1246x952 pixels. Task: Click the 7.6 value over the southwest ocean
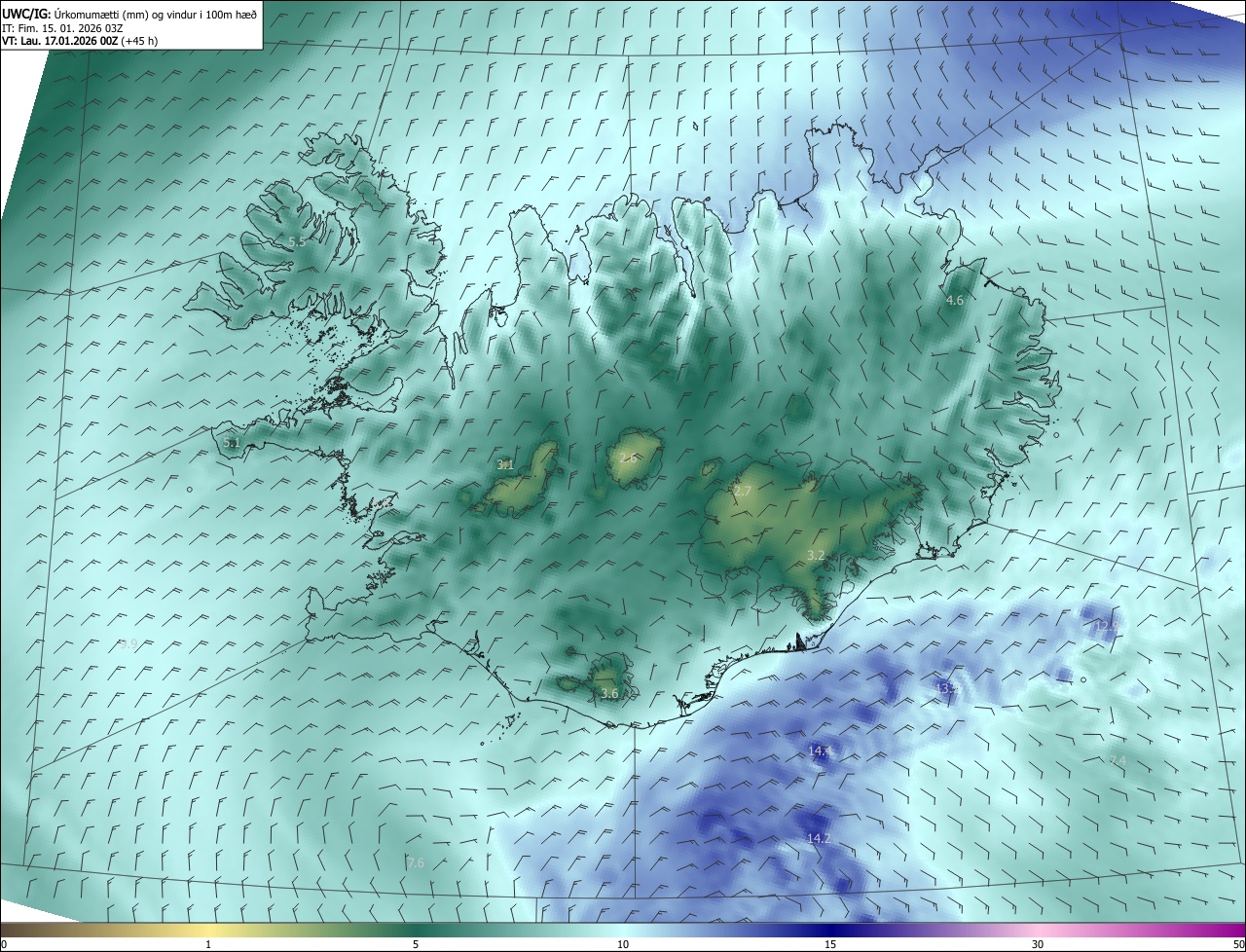tap(416, 863)
